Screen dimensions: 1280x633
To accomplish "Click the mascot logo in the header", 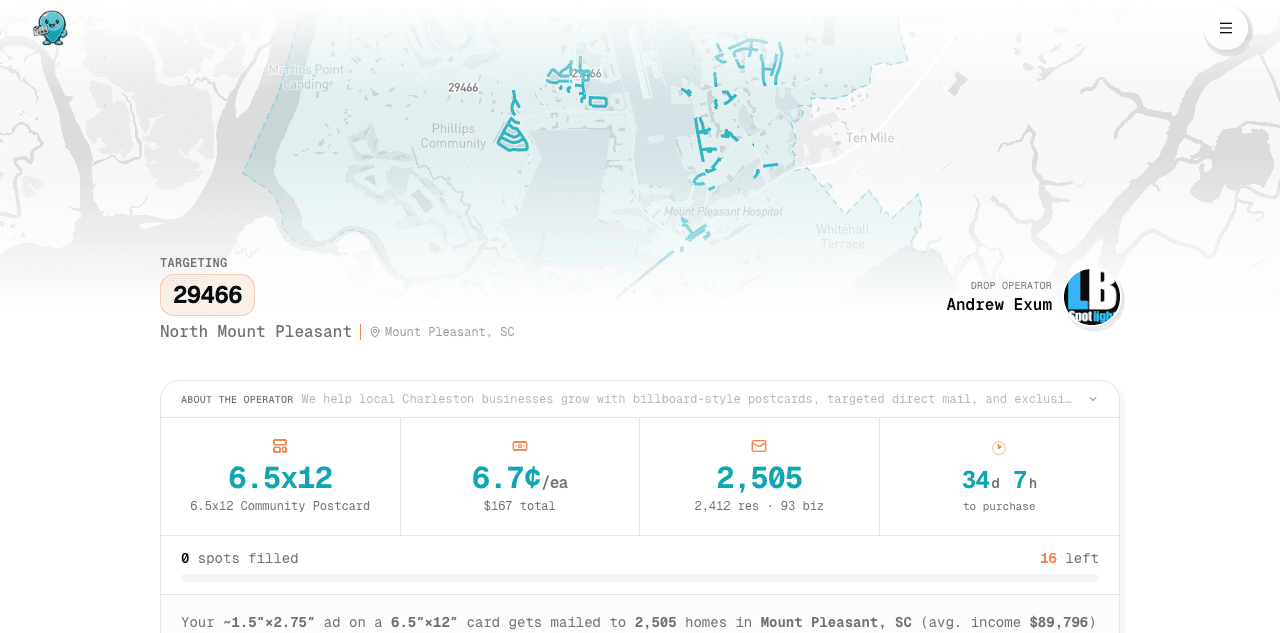I will pyautogui.click(x=50, y=28).
